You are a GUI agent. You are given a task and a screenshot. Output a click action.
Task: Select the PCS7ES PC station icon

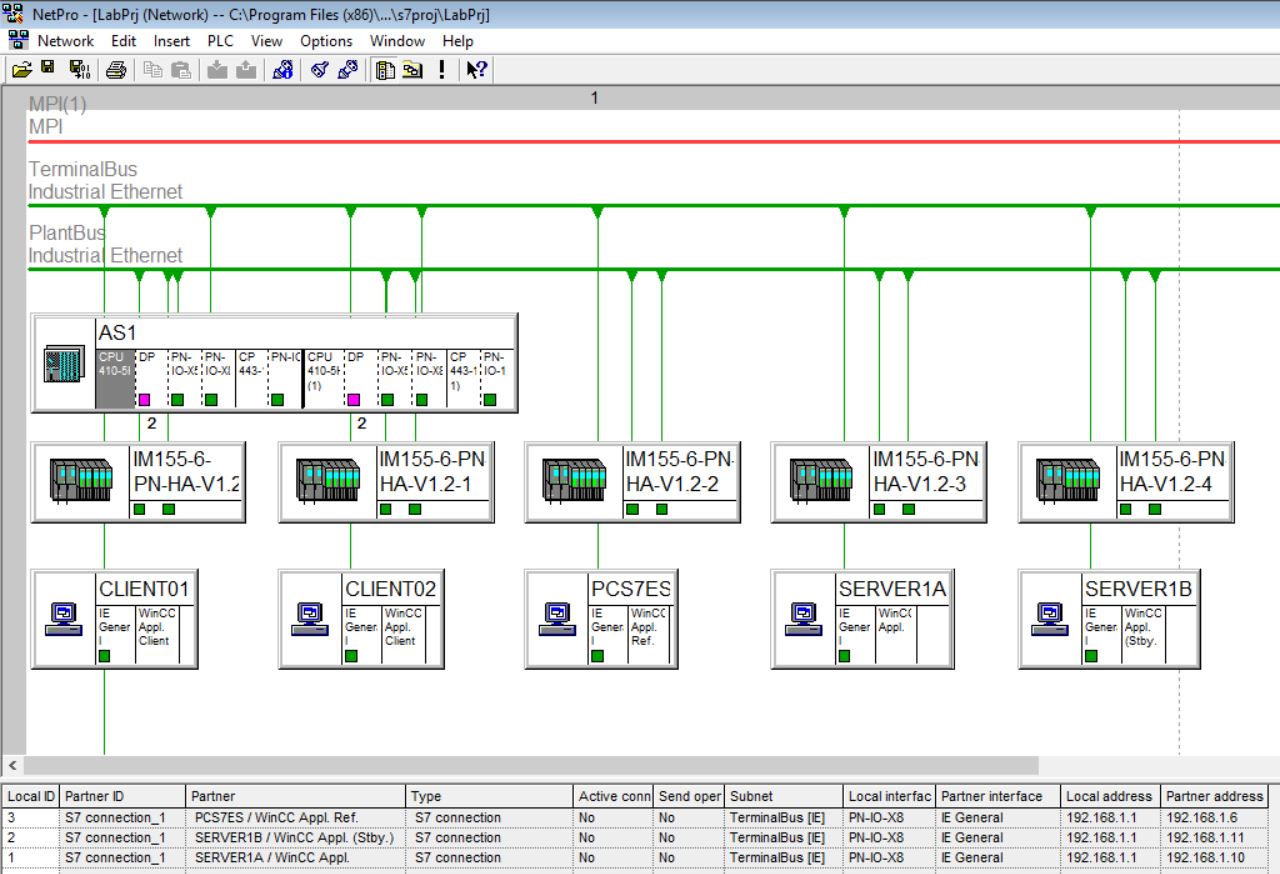pos(558,619)
